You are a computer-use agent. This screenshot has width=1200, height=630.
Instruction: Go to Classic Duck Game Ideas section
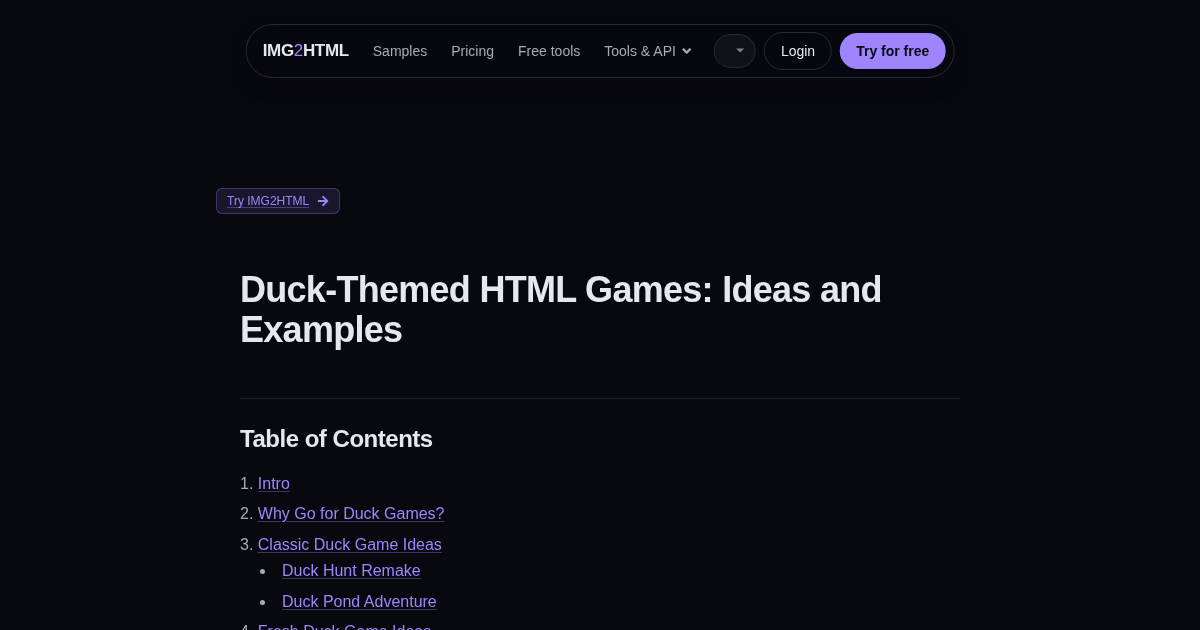(x=350, y=545)
